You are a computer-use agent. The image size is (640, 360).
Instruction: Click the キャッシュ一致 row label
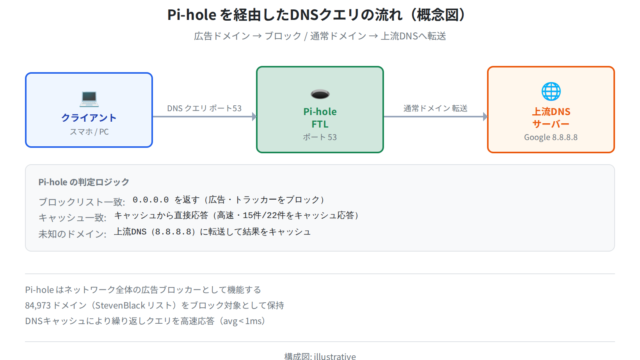coord(73,218)
